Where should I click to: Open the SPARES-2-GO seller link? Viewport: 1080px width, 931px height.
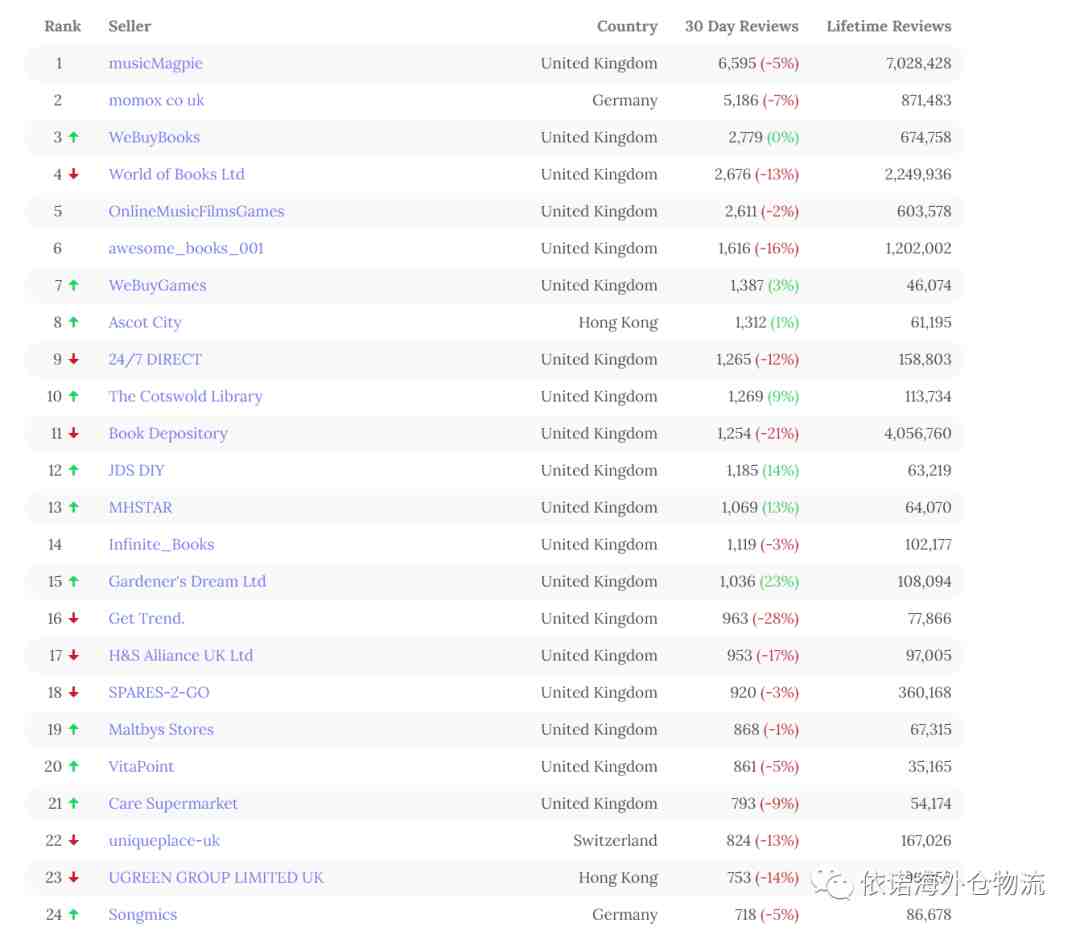pyautogui.click(x=159, y=692)
